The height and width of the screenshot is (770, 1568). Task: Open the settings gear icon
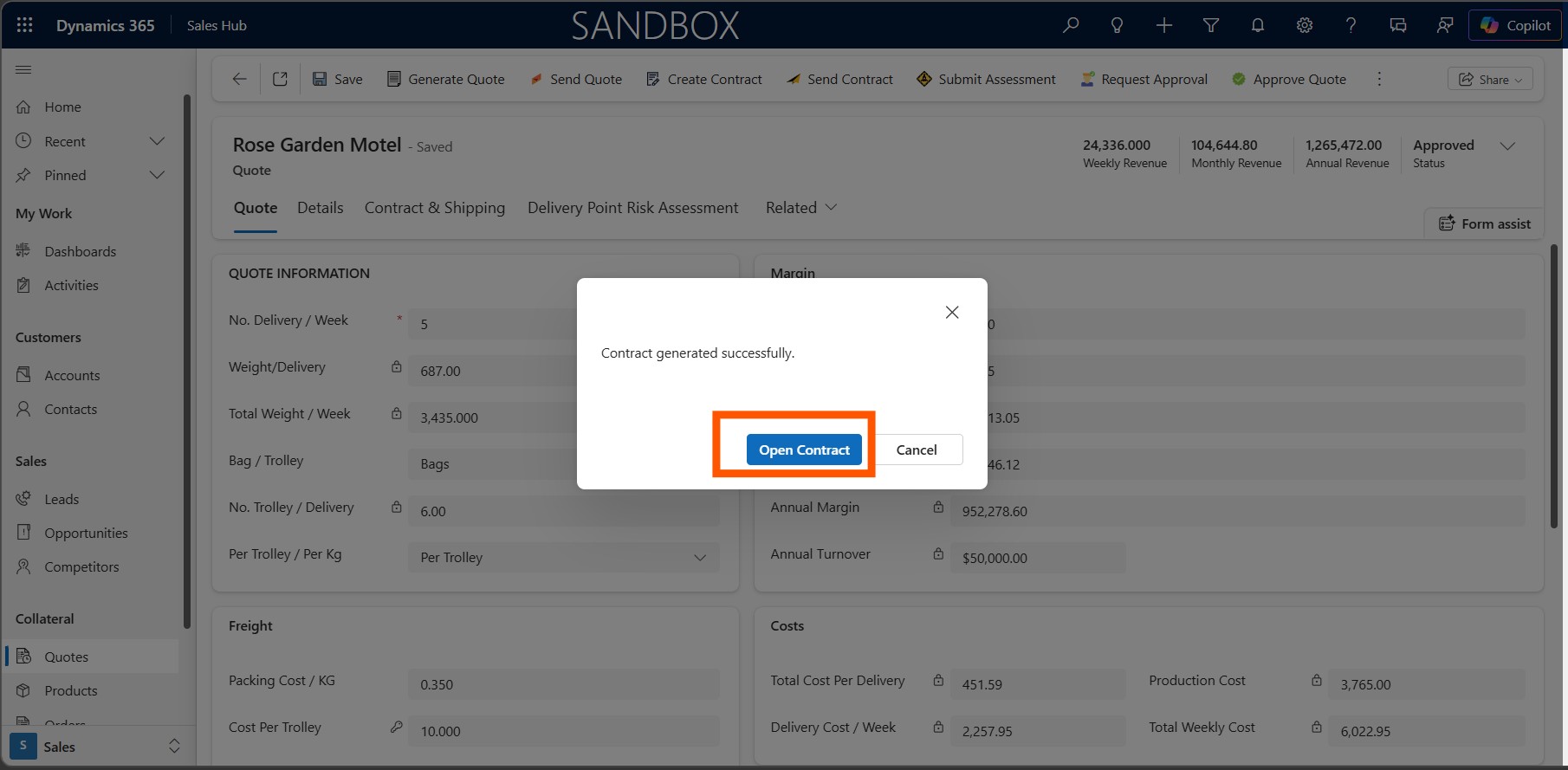point(1305,25)
